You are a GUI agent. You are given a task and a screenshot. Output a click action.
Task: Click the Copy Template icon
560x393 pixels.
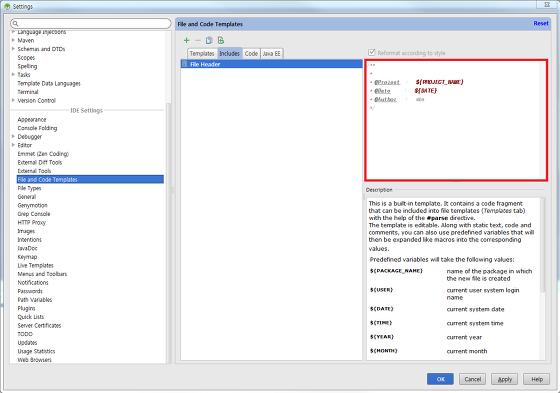[x=209, y=40]
